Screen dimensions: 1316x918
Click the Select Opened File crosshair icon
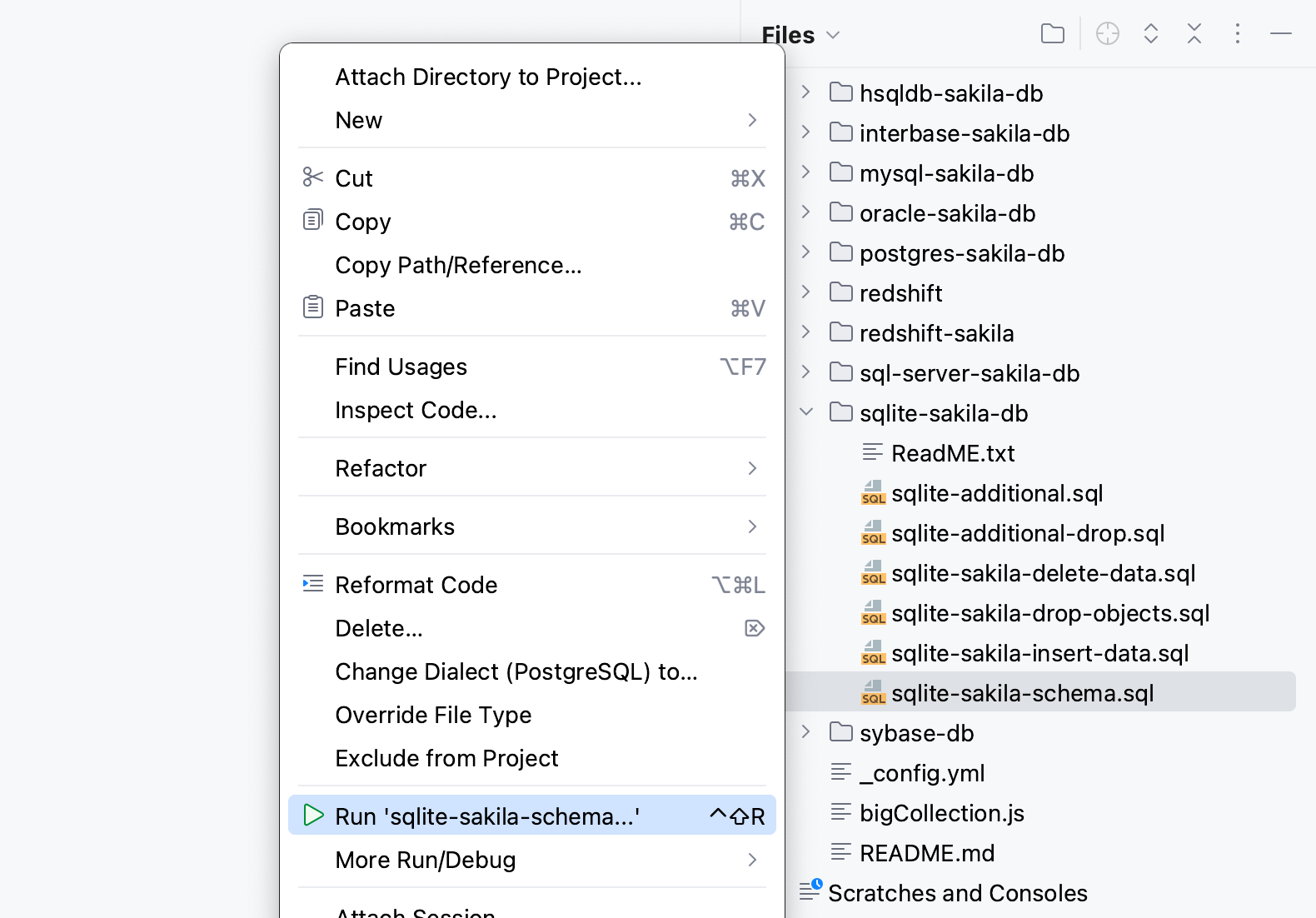pyautogui.click(x=1107, y=34)
